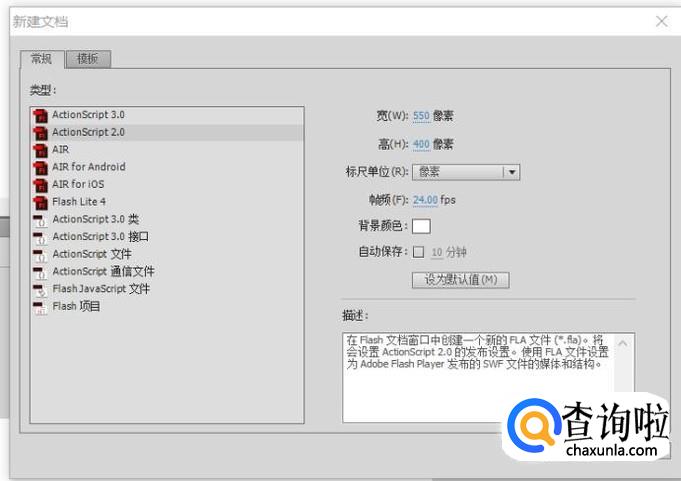Click the ActionScript 通信文件 icon

(40, 272)
